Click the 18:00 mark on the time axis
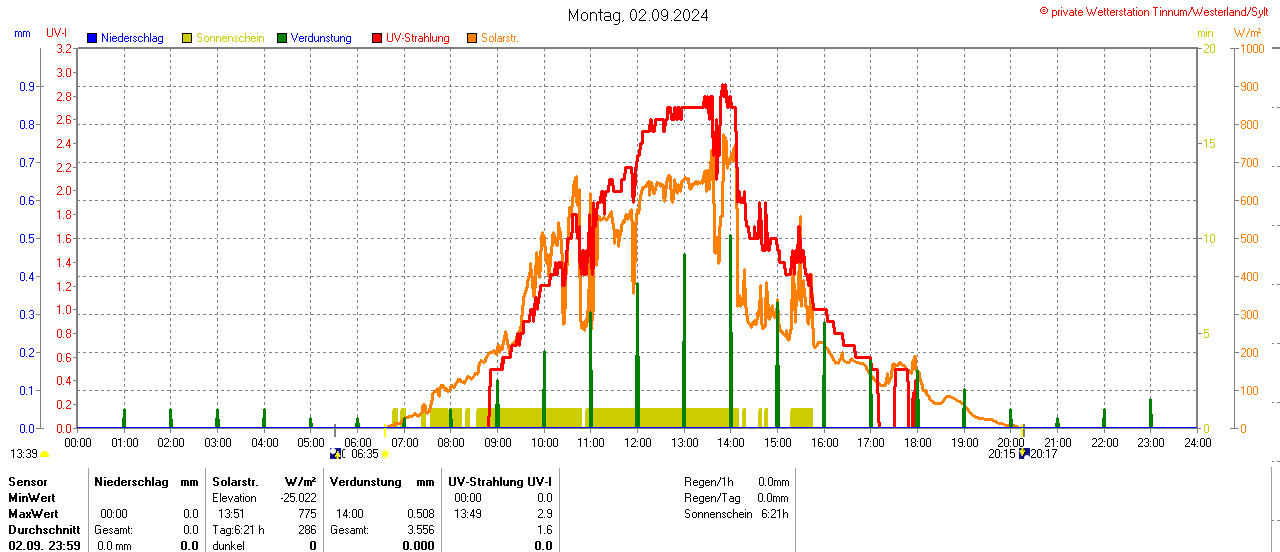 [918, 442]
